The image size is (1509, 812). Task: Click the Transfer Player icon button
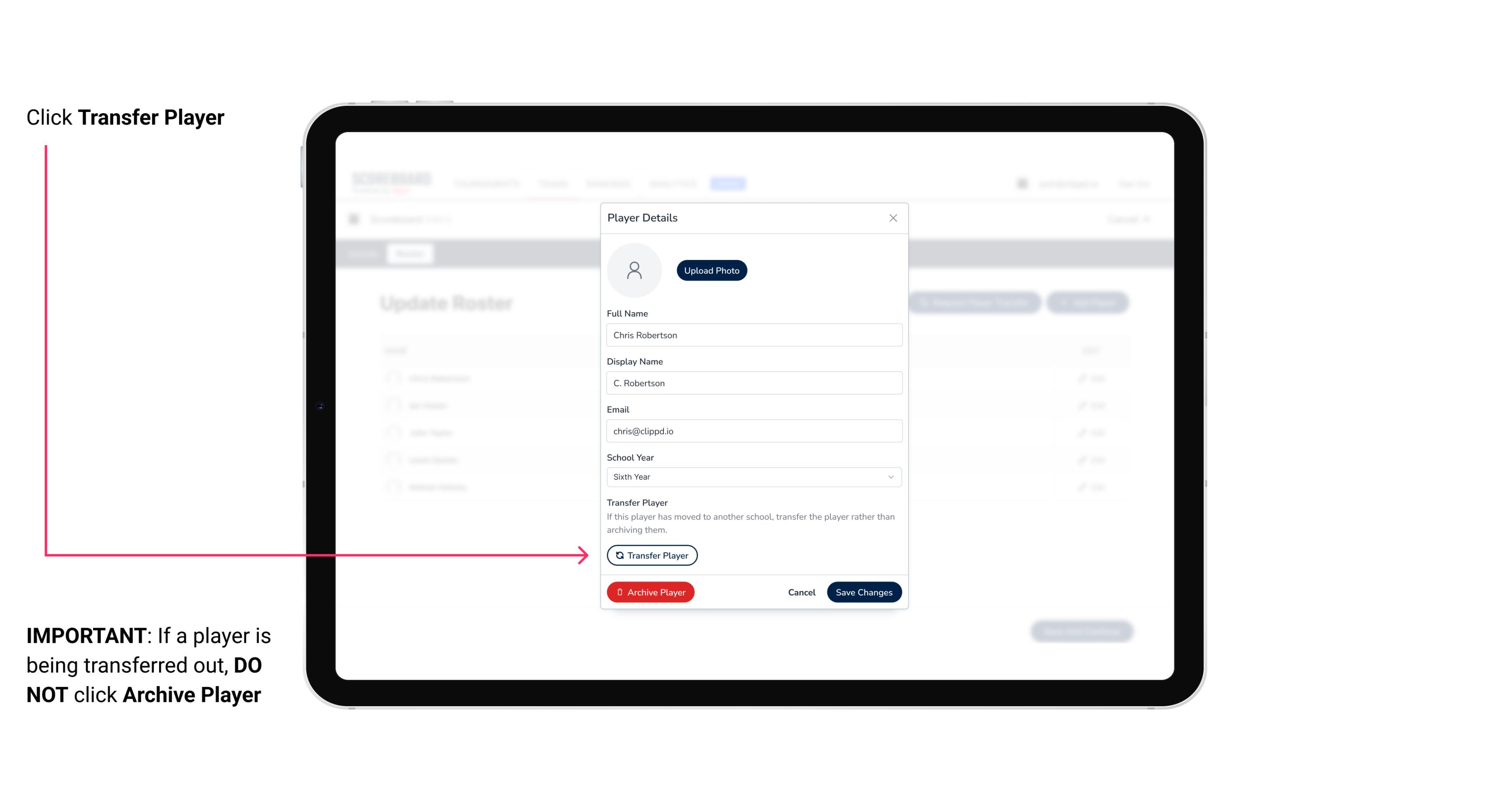tap(651, 555)
